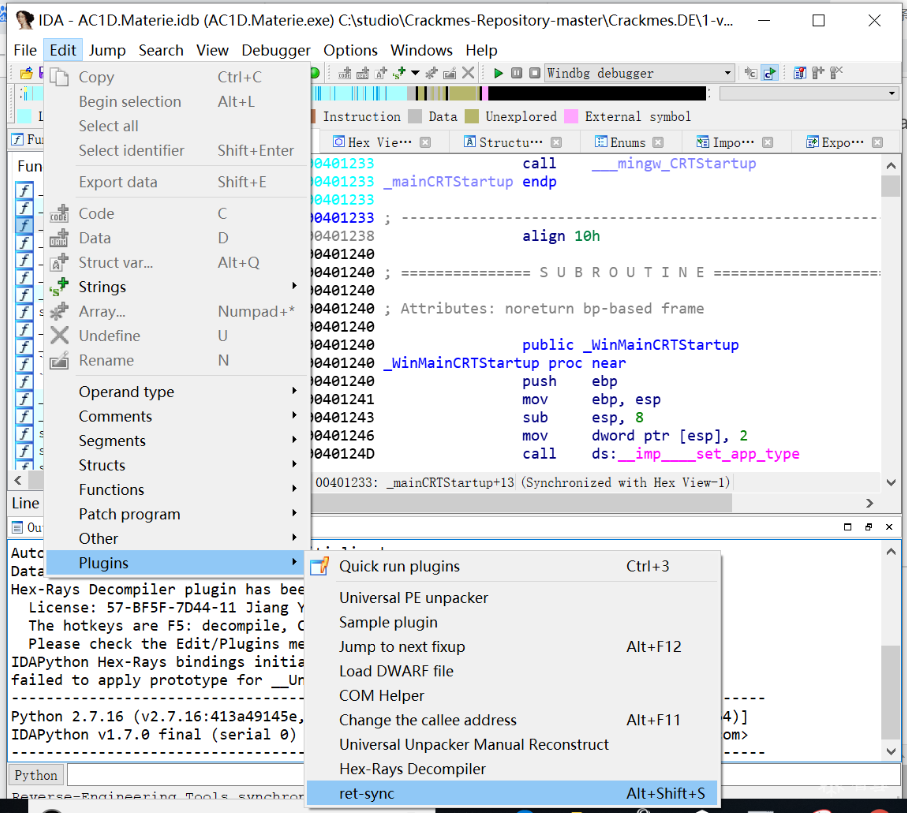Click the olive Unexplored legend swatch
This screenshot has height=813, width=907.
click(472, 116)
